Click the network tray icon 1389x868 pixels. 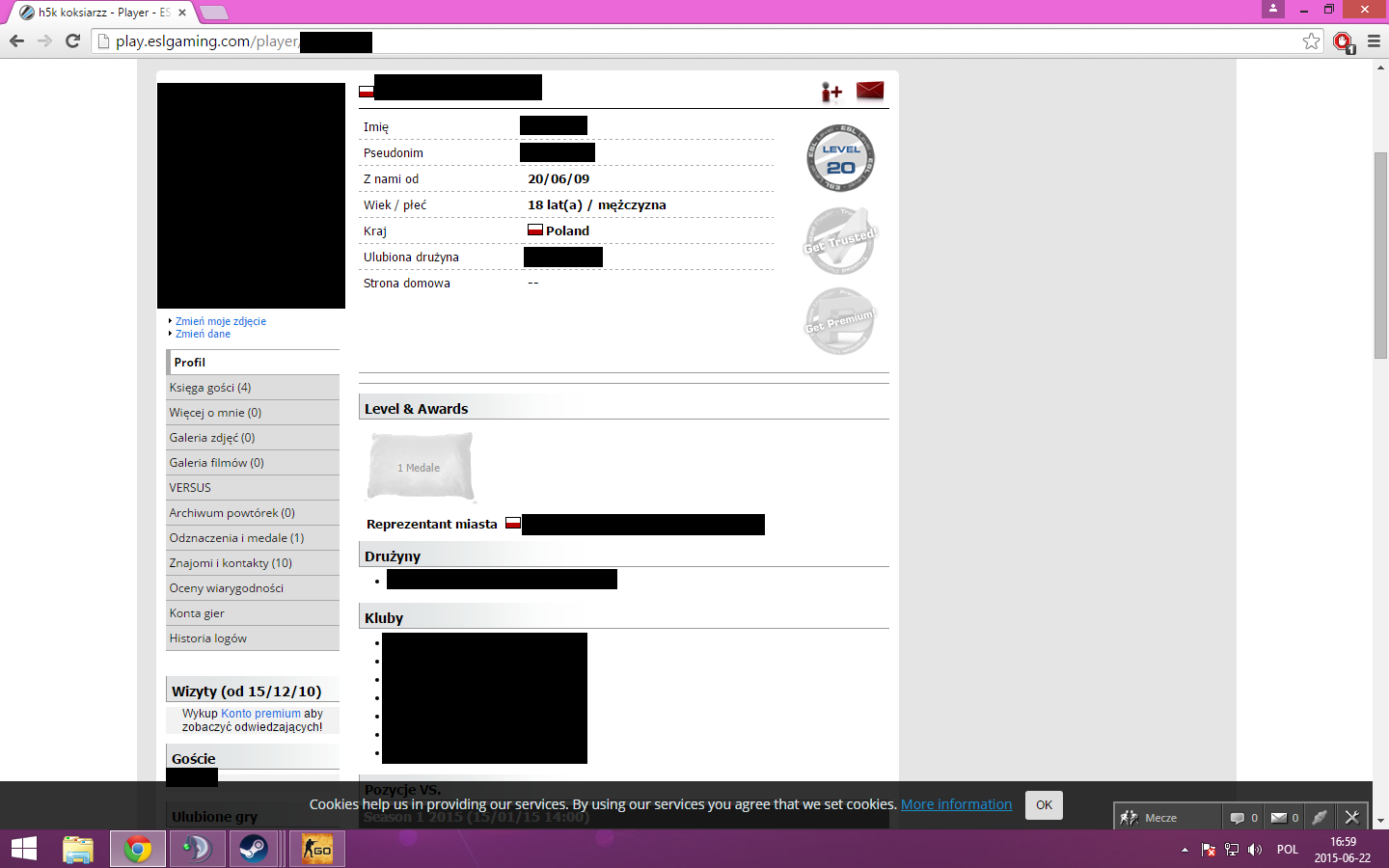tap(1232, 850)
